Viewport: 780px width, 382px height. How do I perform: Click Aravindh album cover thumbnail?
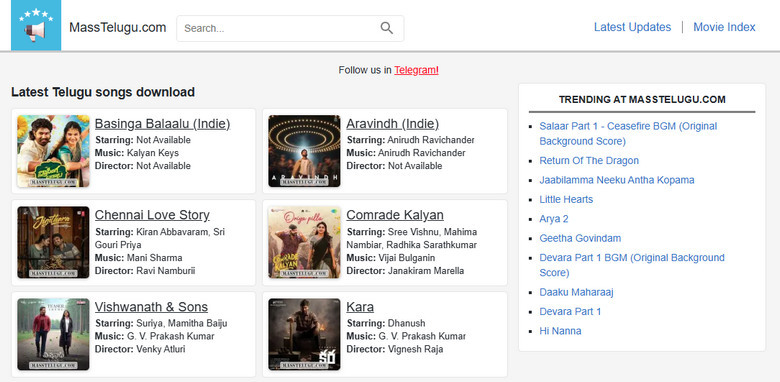[304, 151]
